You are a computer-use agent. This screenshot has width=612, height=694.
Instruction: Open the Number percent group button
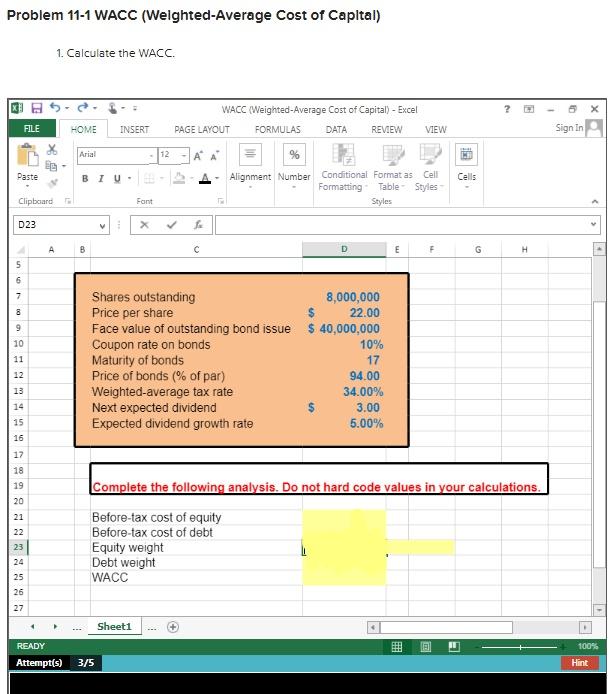click(294, 166)
